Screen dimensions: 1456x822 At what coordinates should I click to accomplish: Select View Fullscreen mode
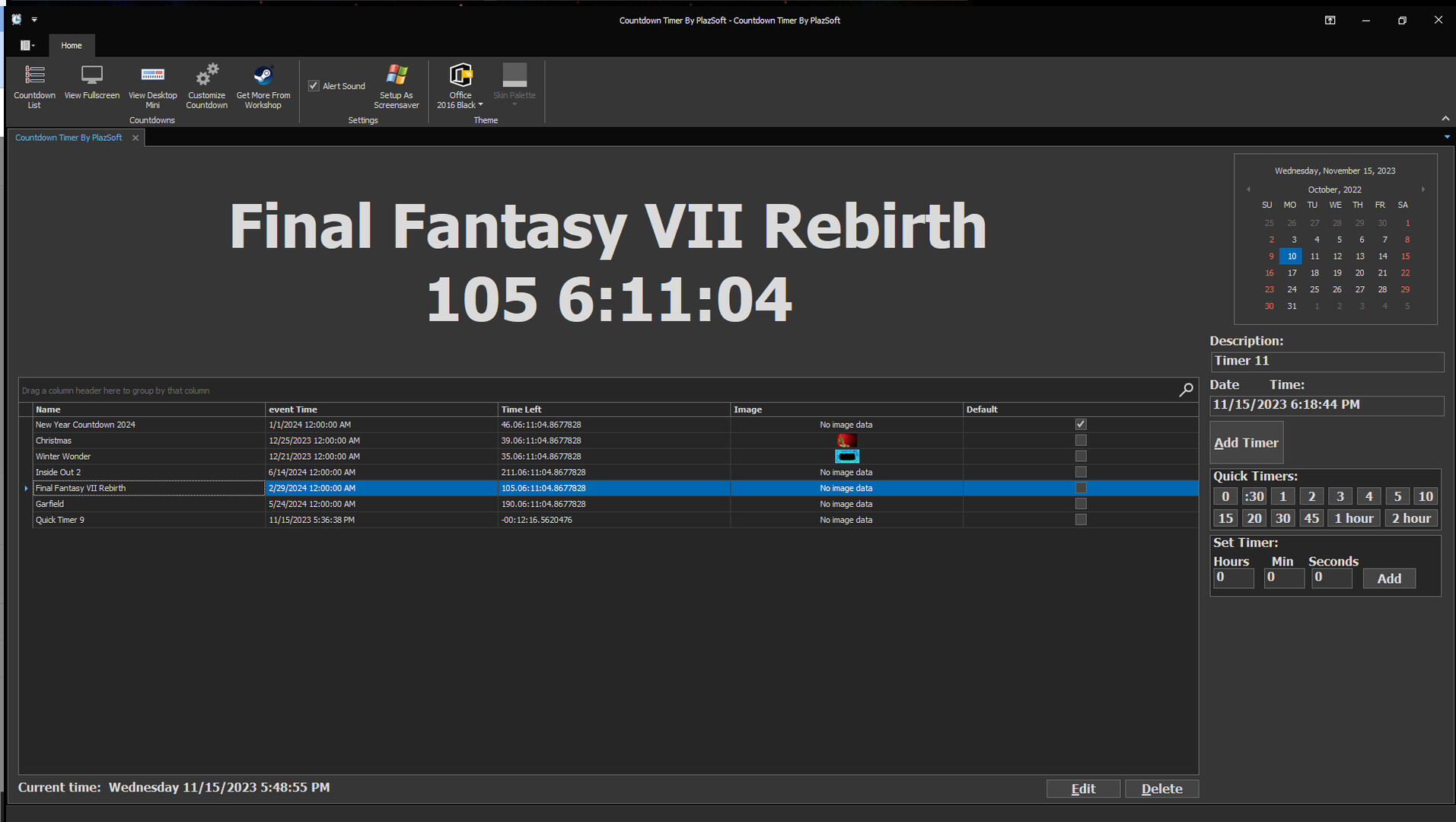pyautogui.click(x=91, y=84)
